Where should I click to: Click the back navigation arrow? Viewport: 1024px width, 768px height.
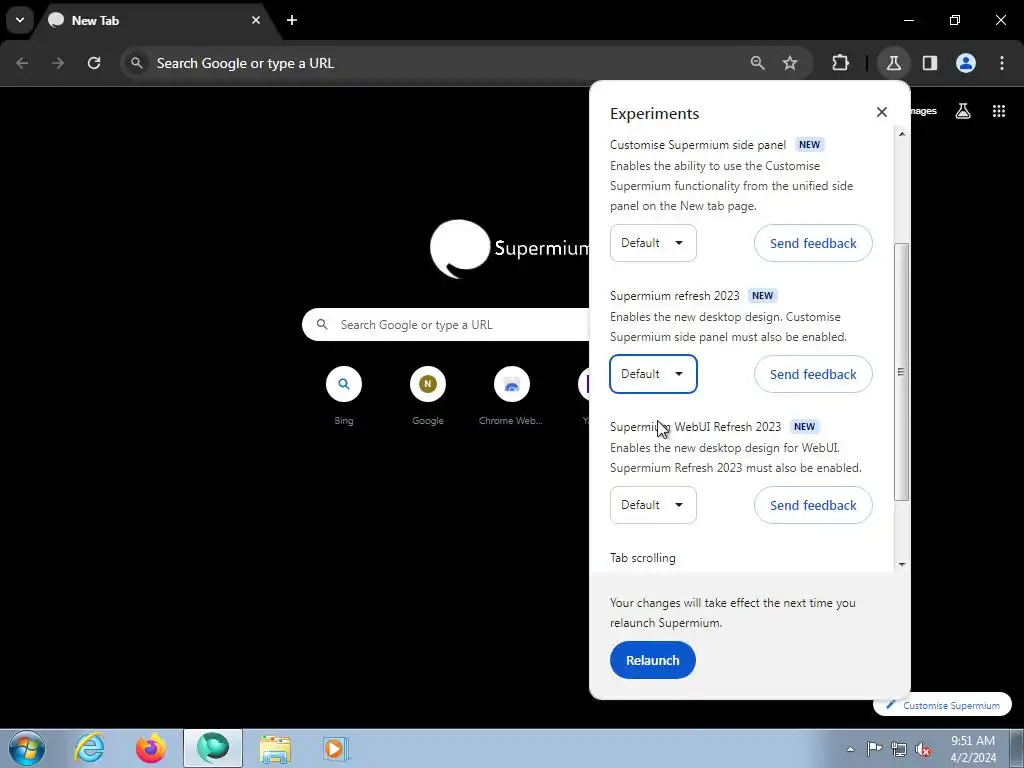point(22,63)
